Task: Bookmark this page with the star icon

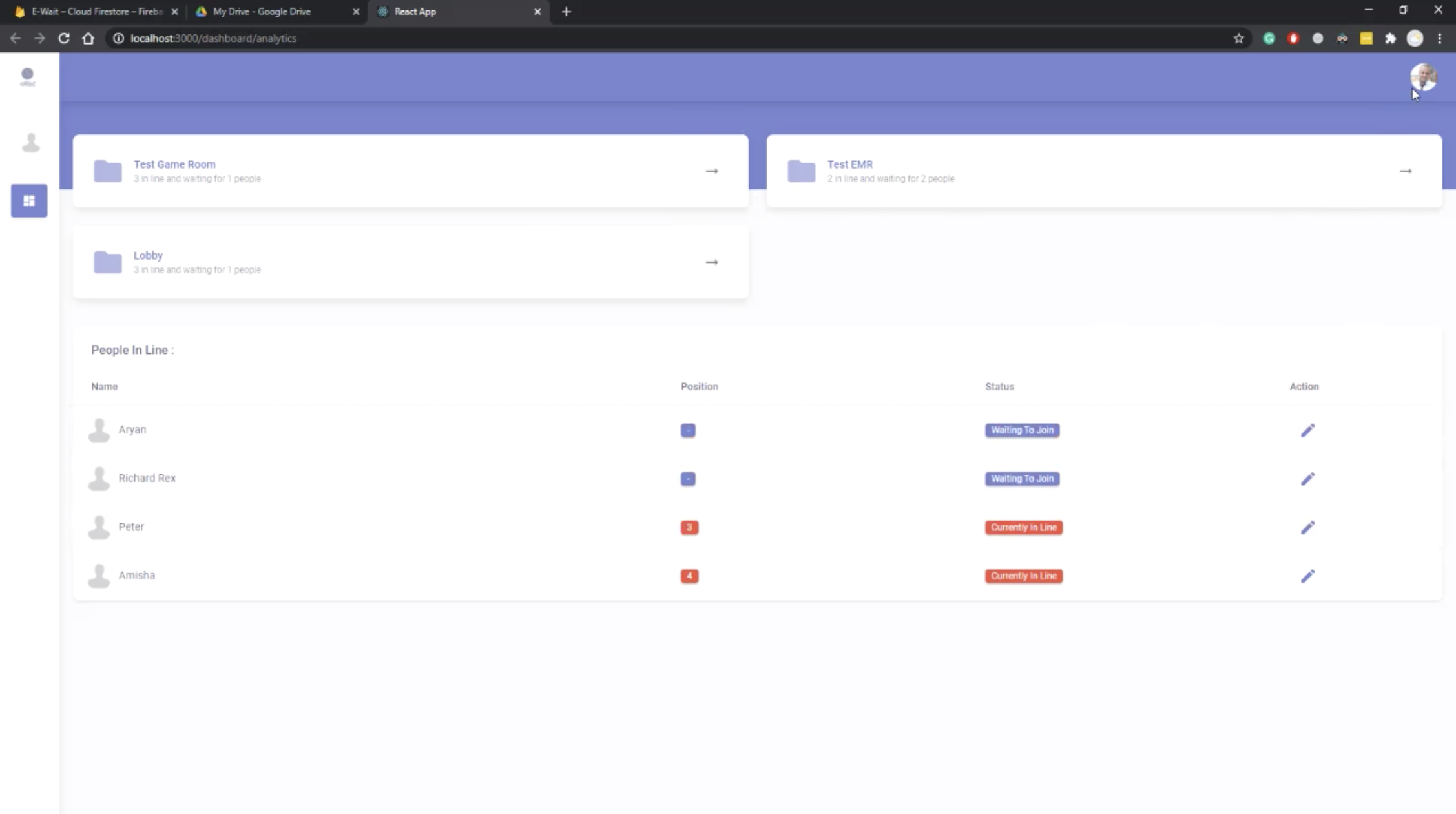Action: (1238, 38)
